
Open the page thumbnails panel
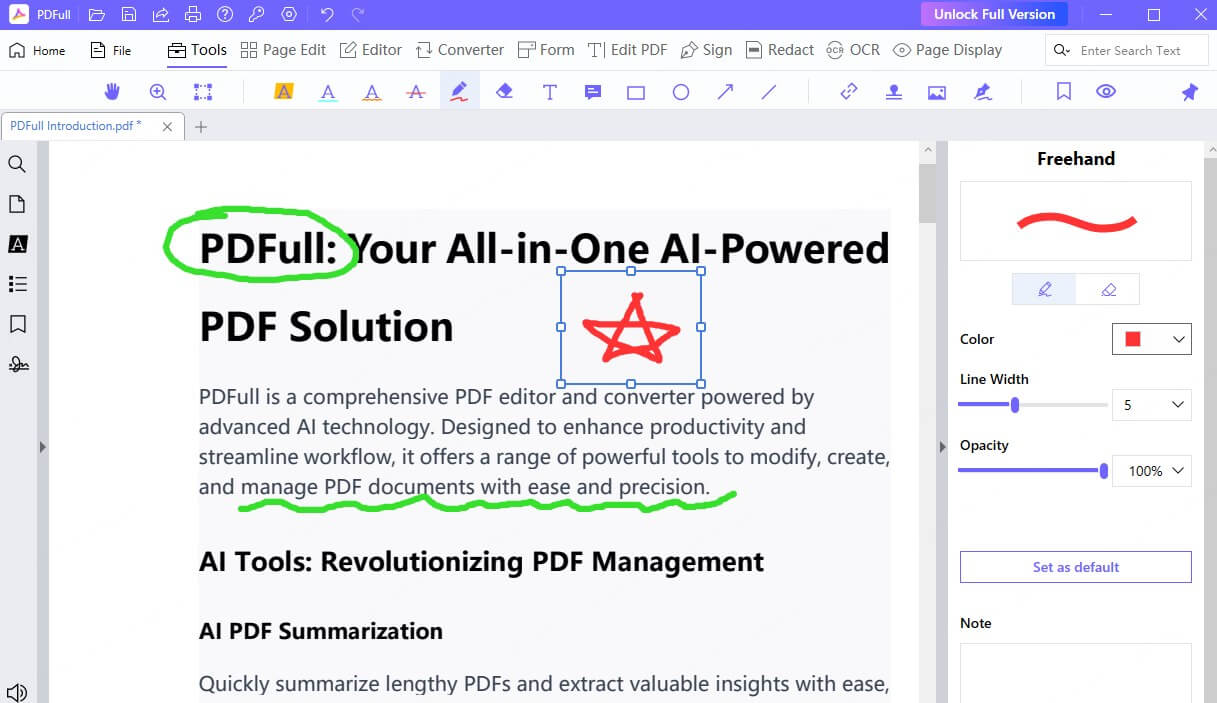tap(18, 204)
